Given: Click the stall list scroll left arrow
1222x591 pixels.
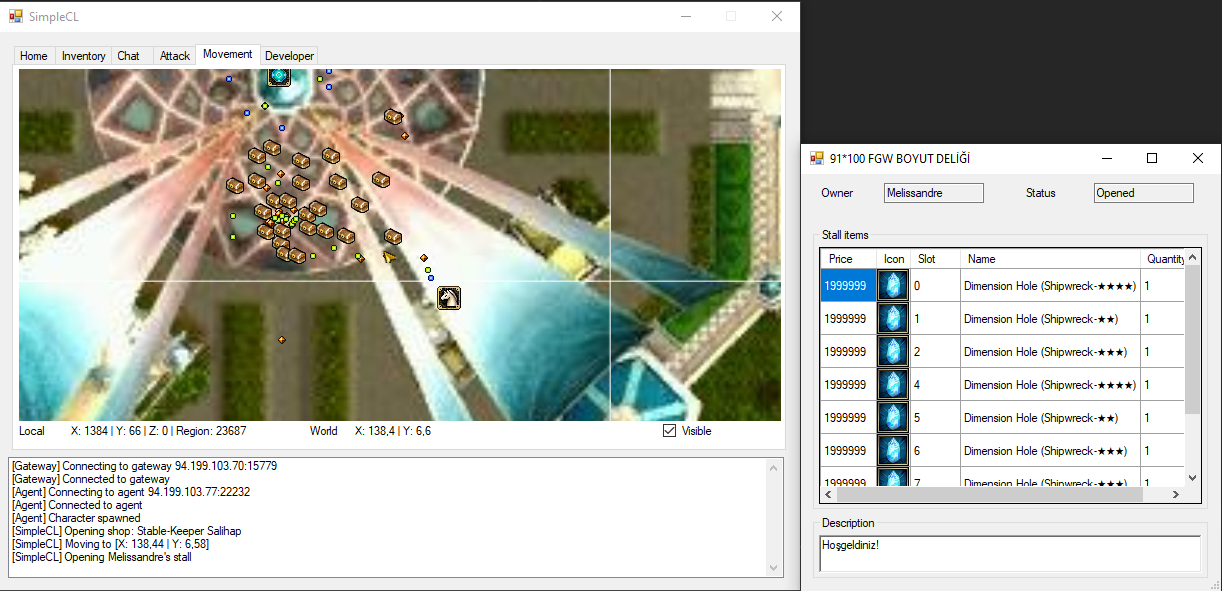Looking at the screenshot, I should (x=829, y=494).
